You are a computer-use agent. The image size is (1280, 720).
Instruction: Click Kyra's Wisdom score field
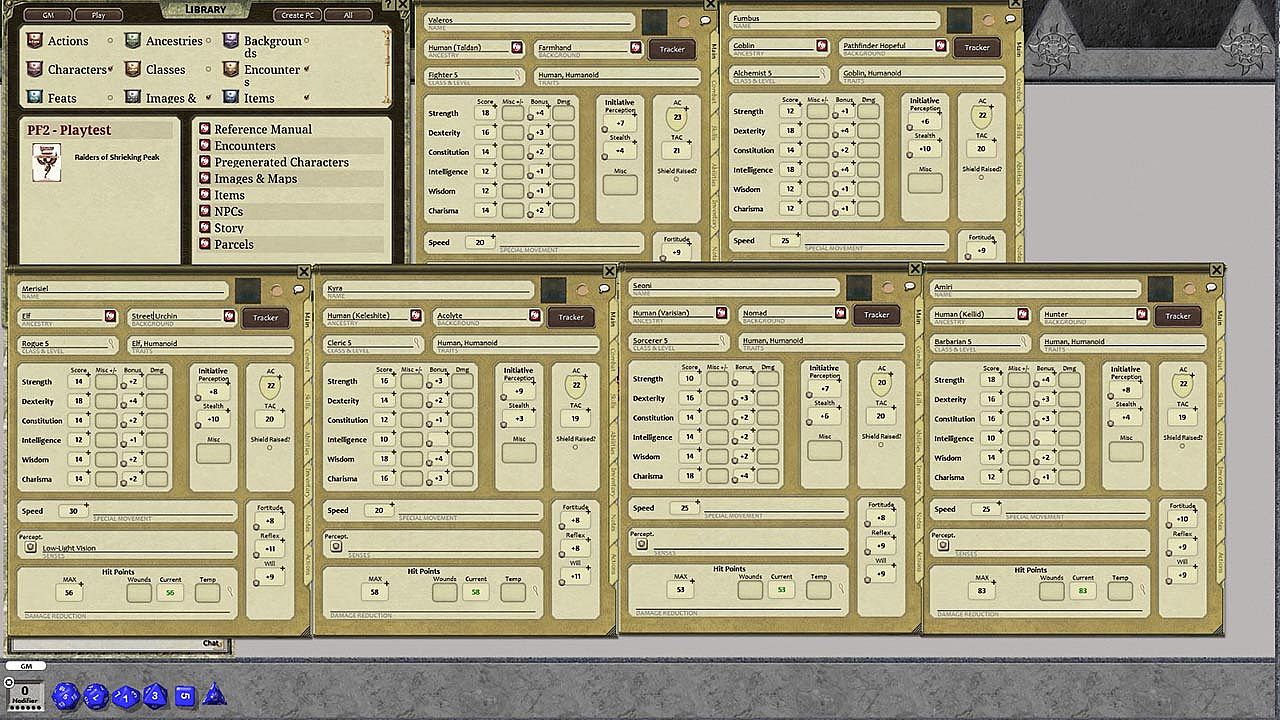385,459
